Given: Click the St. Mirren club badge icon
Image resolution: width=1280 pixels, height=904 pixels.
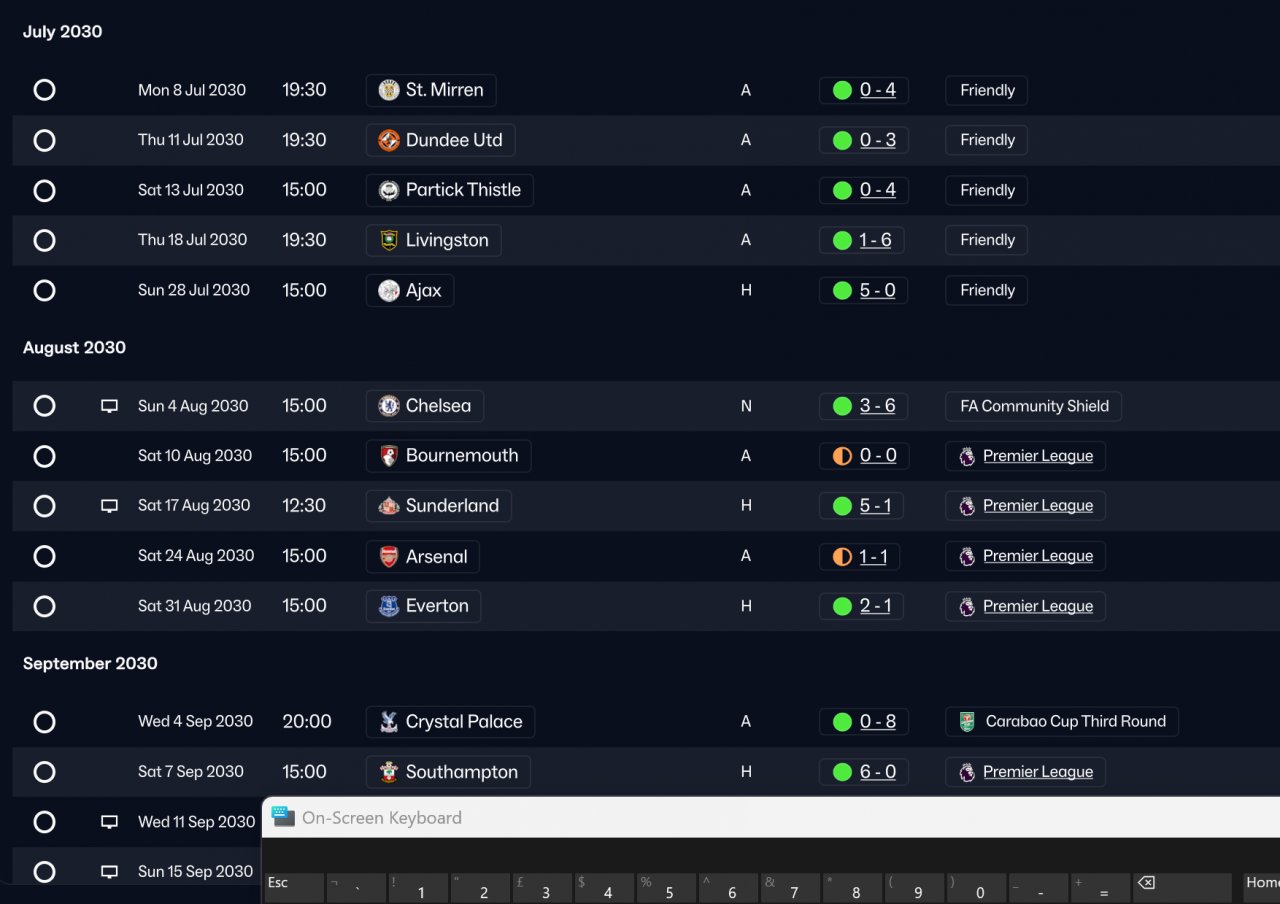Looking at the screenshot, I should 389,90.
